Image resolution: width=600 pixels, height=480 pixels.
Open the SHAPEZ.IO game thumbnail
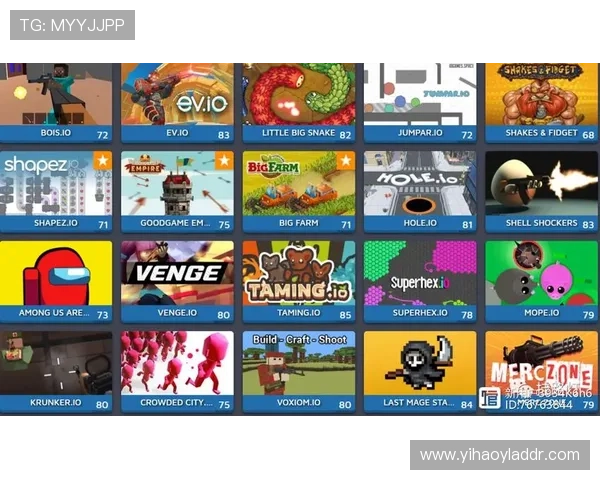pyautogui.click(x=56, y=183)
